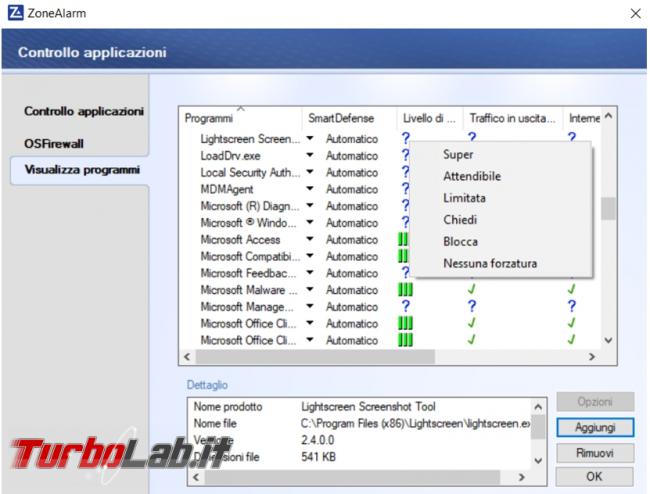Open SmartDefense dropdown for LoadDrv.exe row
Viewport: 650px width, 494px height.
click(310, 155)
